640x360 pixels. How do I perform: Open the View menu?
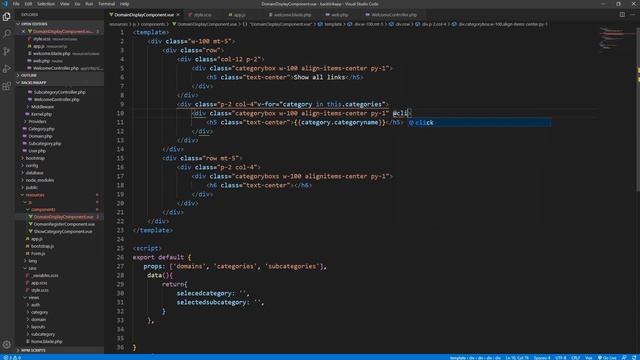click(x=64, y=4)
